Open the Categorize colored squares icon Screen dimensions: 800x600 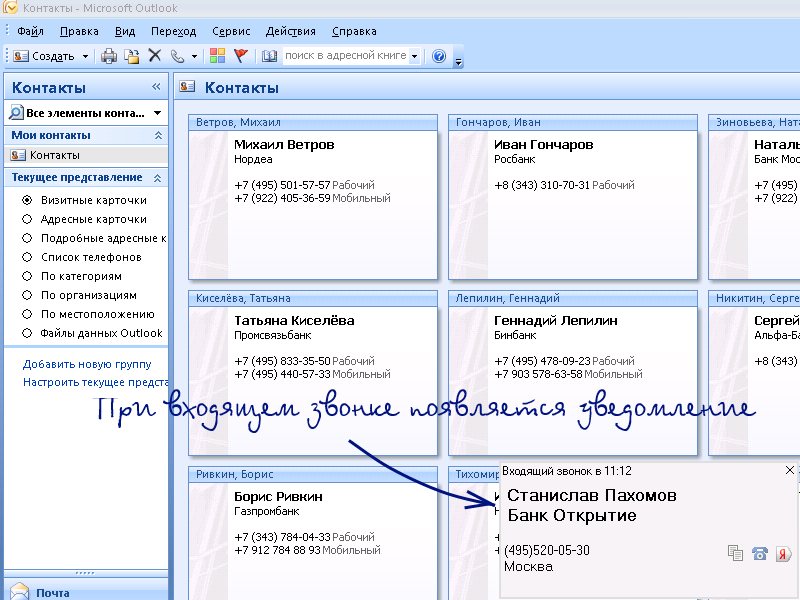click(217, 56)
